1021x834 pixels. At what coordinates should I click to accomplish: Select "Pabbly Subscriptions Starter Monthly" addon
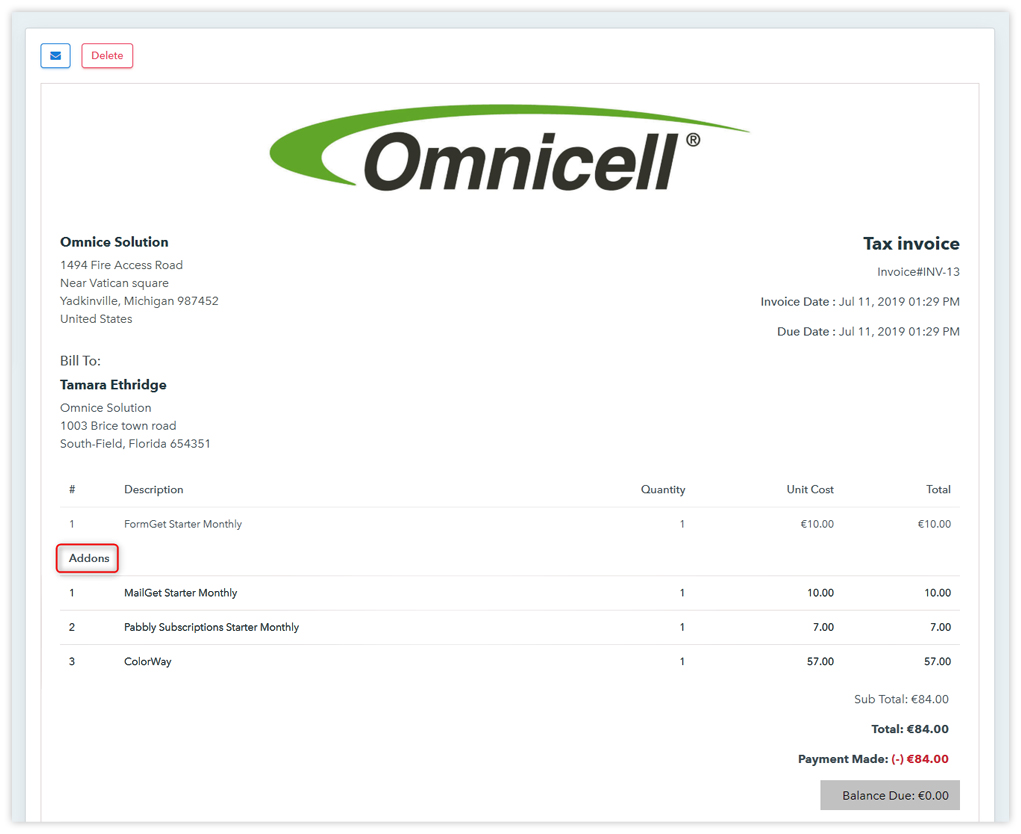[212, 628]
